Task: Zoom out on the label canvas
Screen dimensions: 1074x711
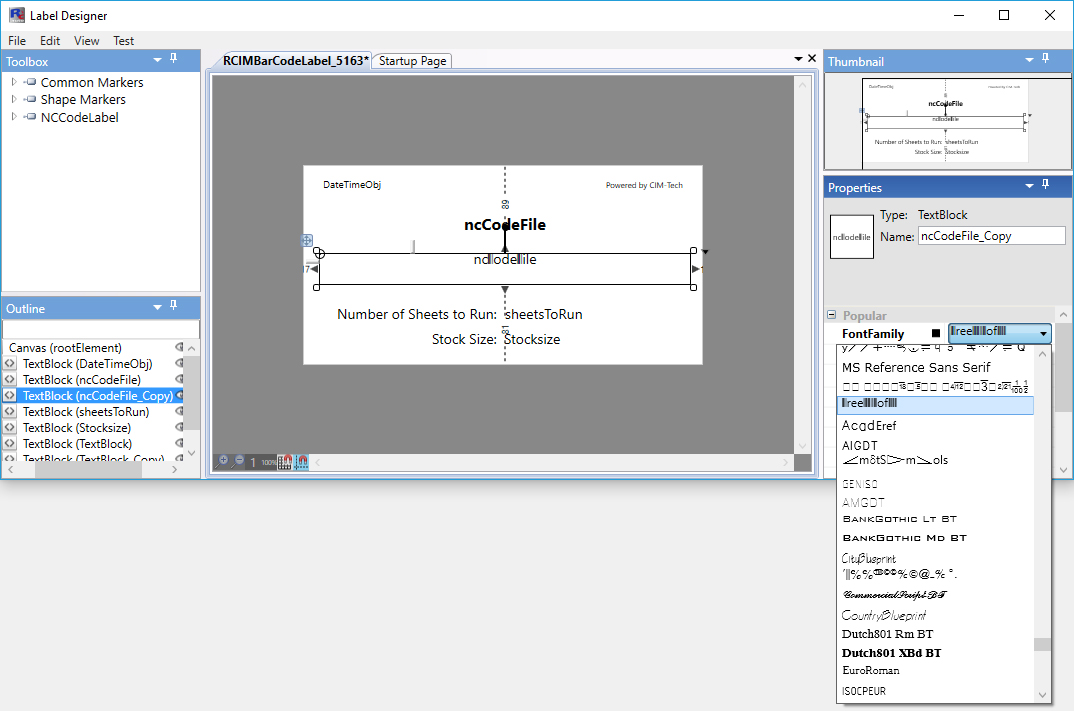Action: click(238, 462)
